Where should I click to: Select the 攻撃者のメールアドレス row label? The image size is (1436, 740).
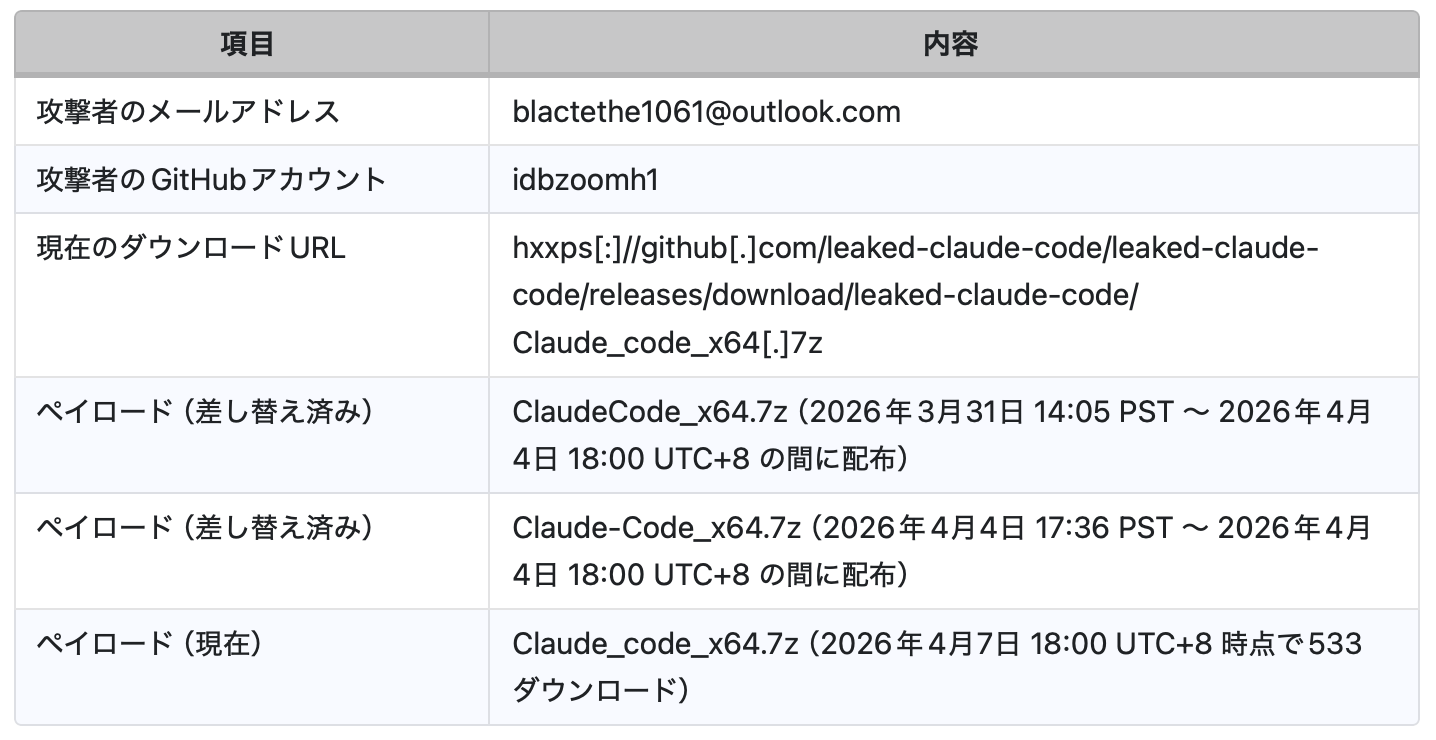point(188,112)
